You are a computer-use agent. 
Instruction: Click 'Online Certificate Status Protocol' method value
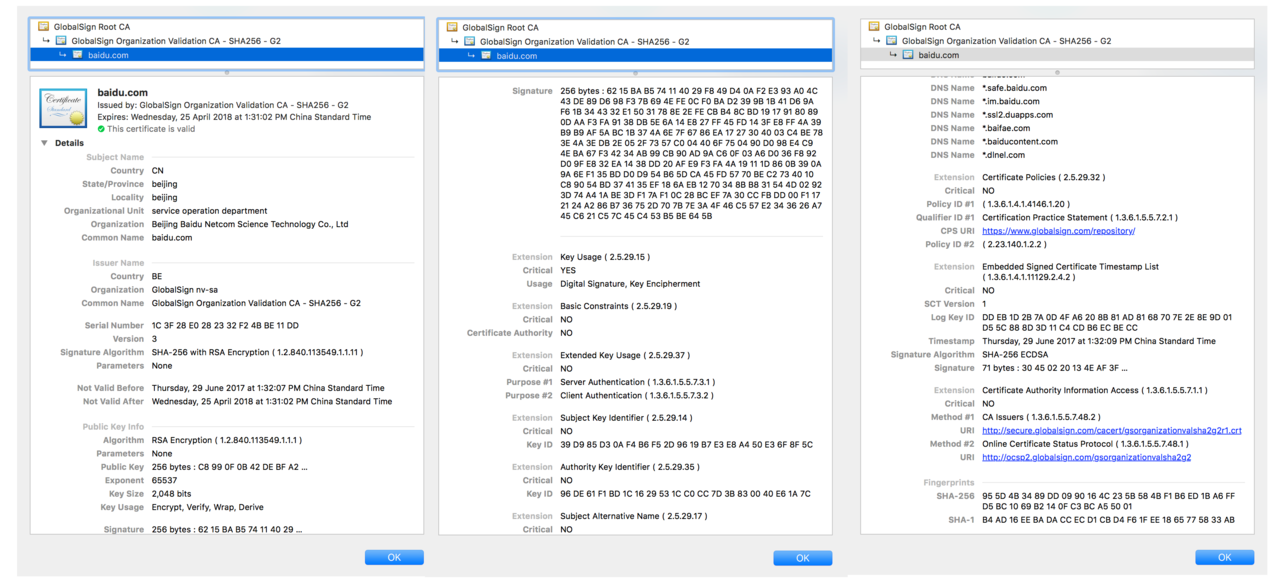(1085, 444)
